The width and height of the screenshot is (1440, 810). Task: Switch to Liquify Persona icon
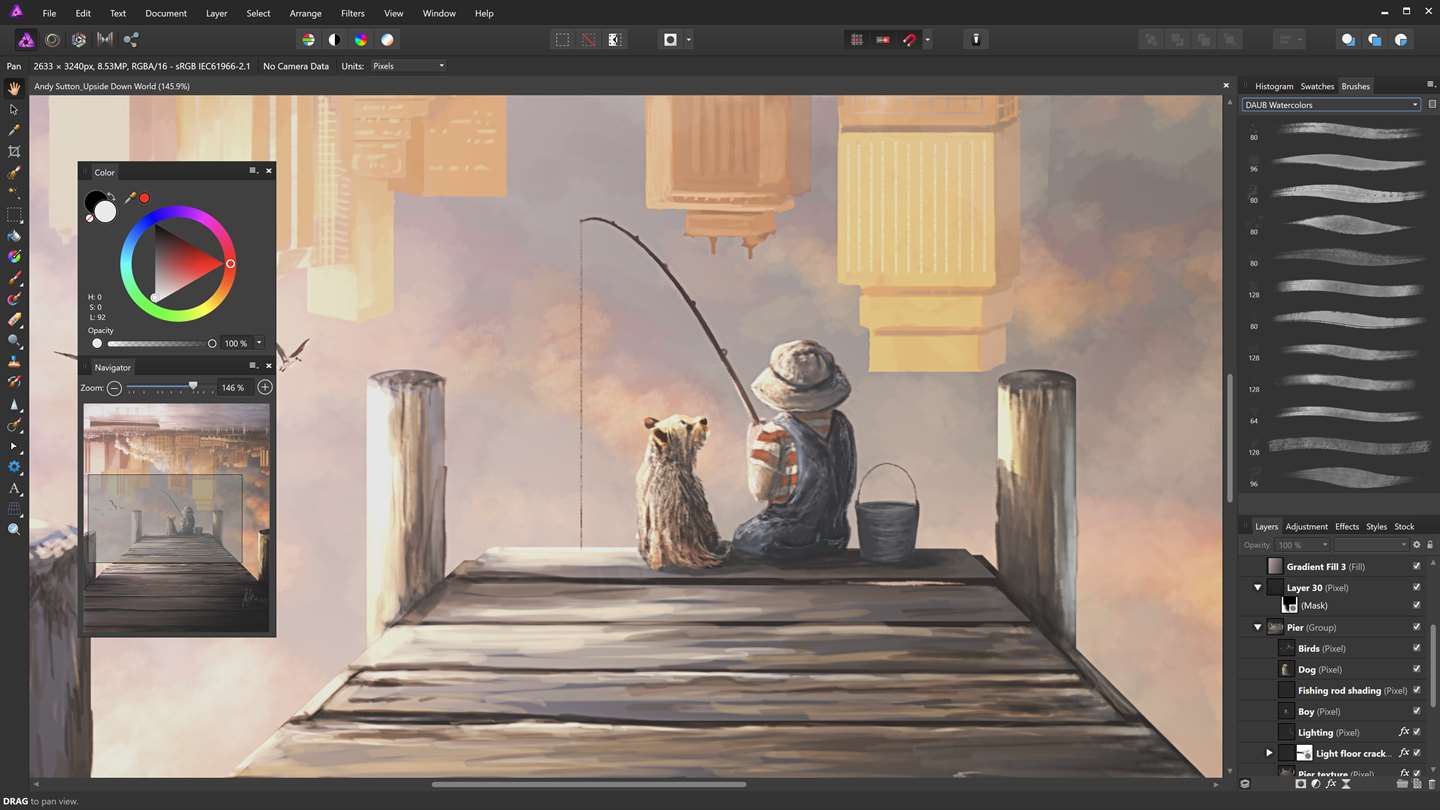52,40
